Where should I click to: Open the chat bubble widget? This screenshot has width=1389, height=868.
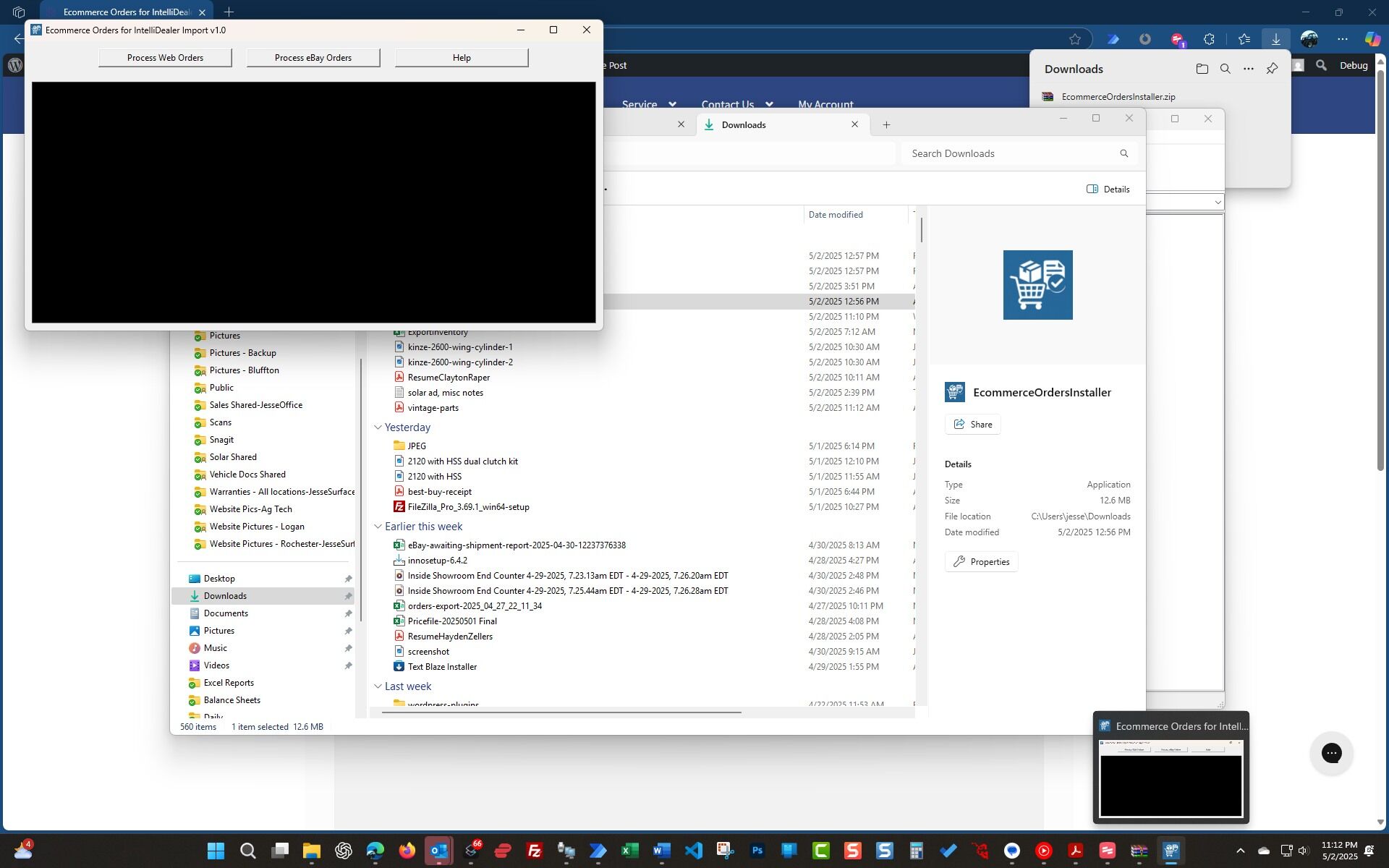1331,753
